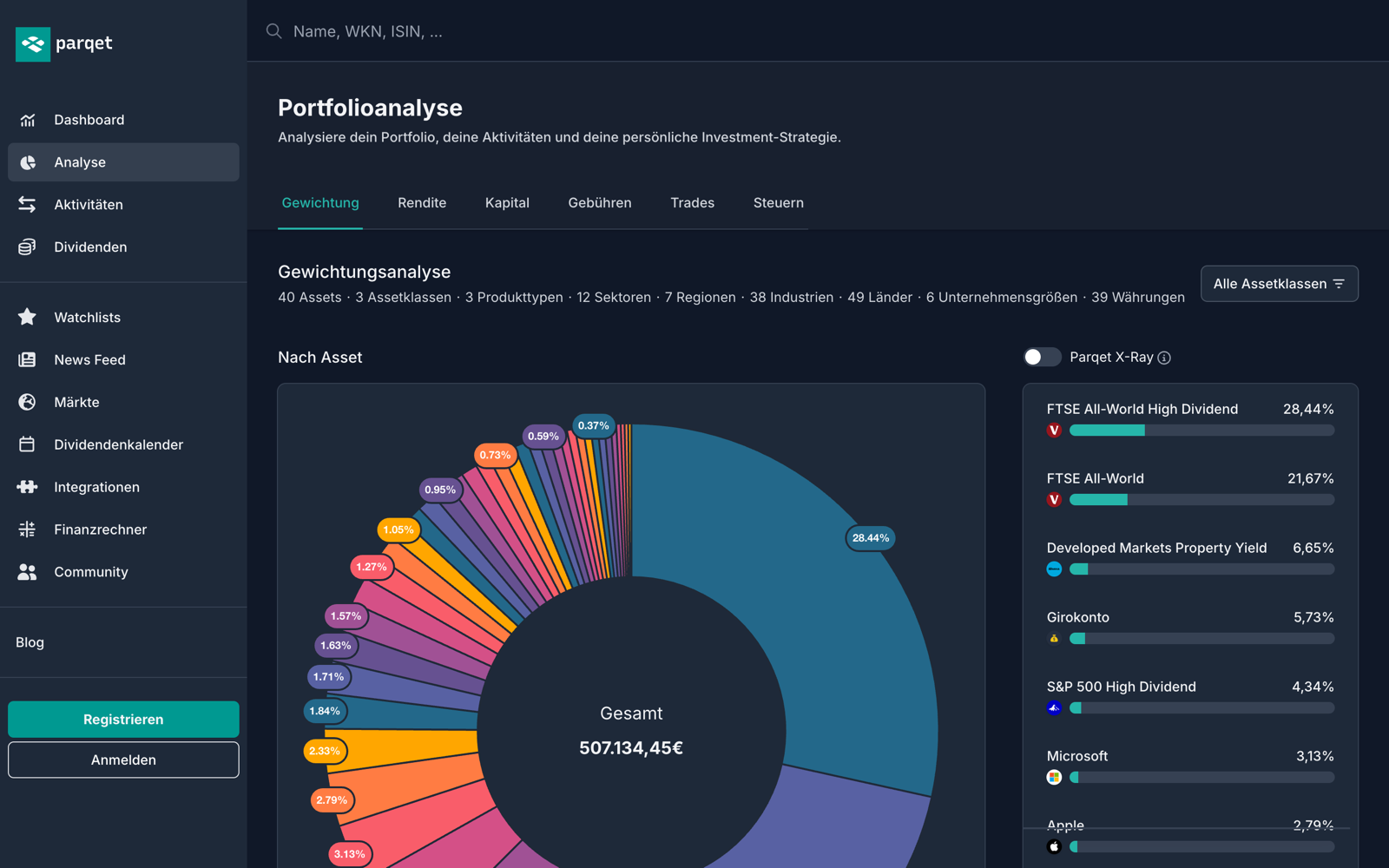This screenshot has width=1389, height=868.
Task: Click the Dividendenkalender calendar icon
Action: (28, 444)
